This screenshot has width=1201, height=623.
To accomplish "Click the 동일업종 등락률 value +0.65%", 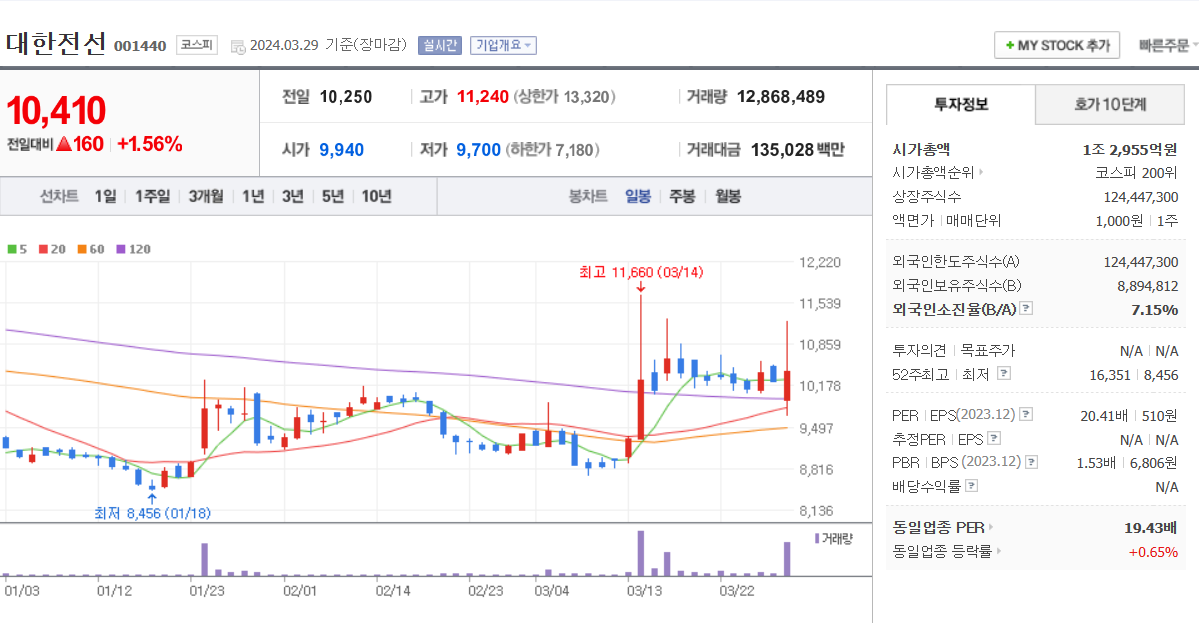I will (x=1153, y=551).
